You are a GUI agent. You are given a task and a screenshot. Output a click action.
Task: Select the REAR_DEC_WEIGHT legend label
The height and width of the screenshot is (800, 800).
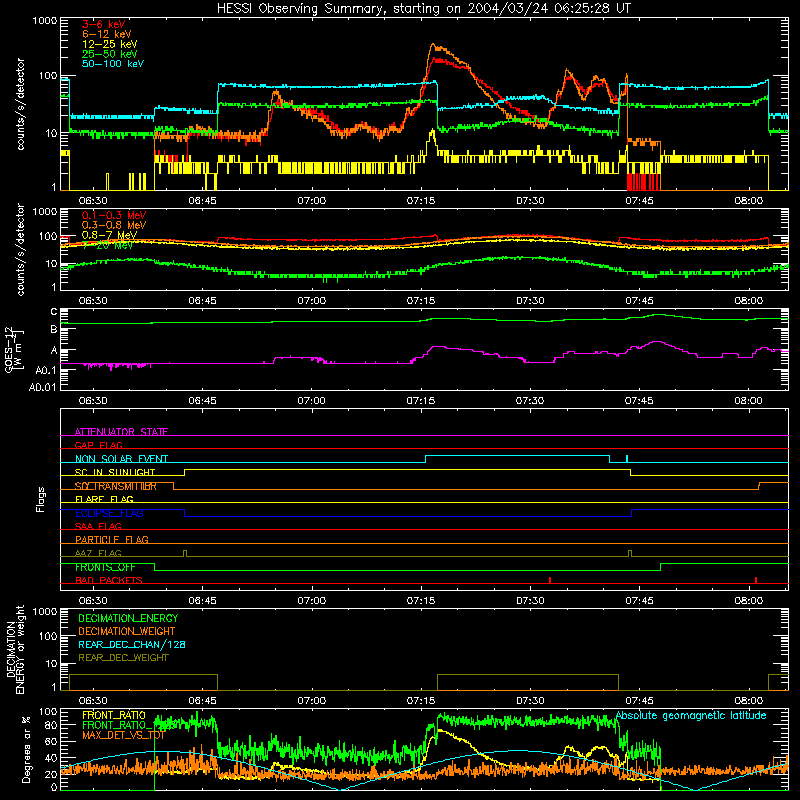tap(123, 658)
